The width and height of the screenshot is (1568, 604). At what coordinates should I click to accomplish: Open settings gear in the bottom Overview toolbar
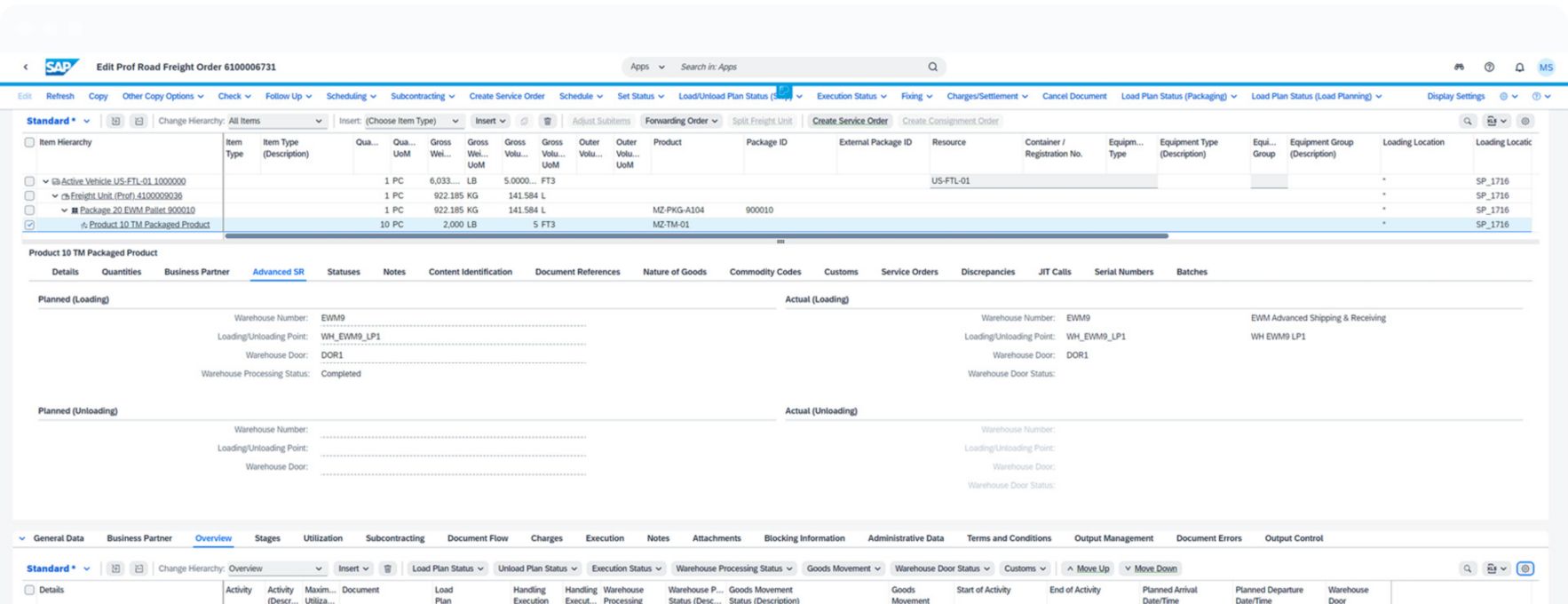click(x=1524, y=568)
